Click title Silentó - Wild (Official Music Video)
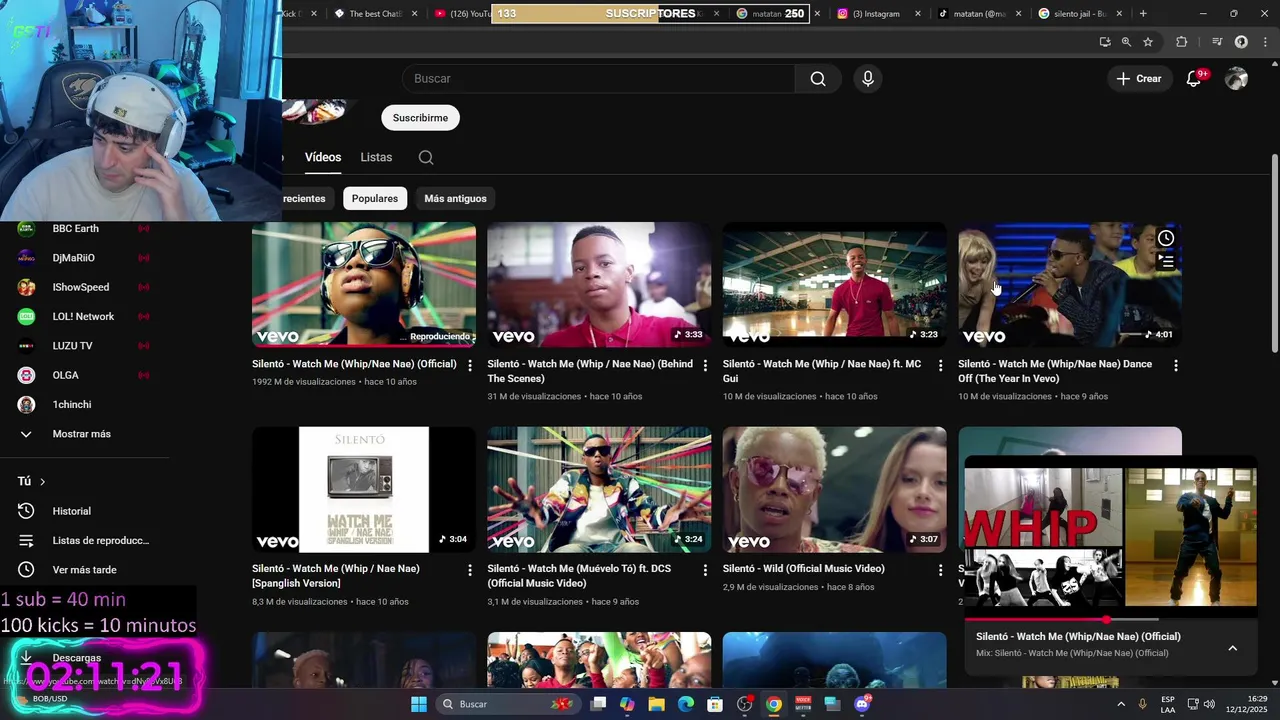 (x=804, y=568)
